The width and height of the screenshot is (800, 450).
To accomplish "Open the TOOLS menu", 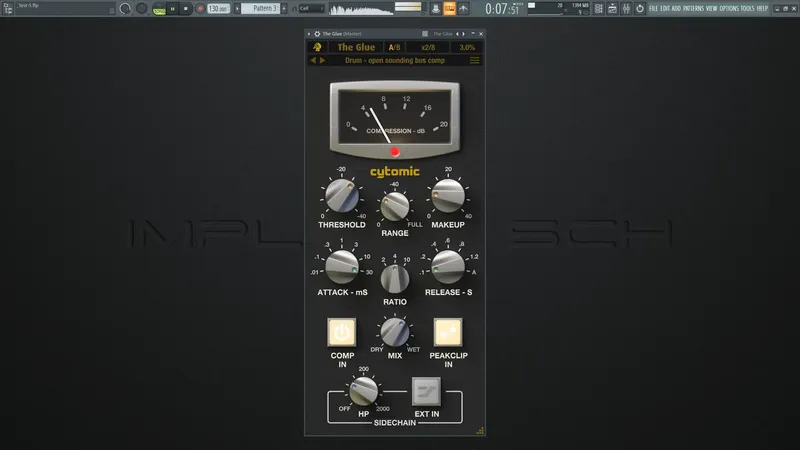I will click(x=747, y=9).
